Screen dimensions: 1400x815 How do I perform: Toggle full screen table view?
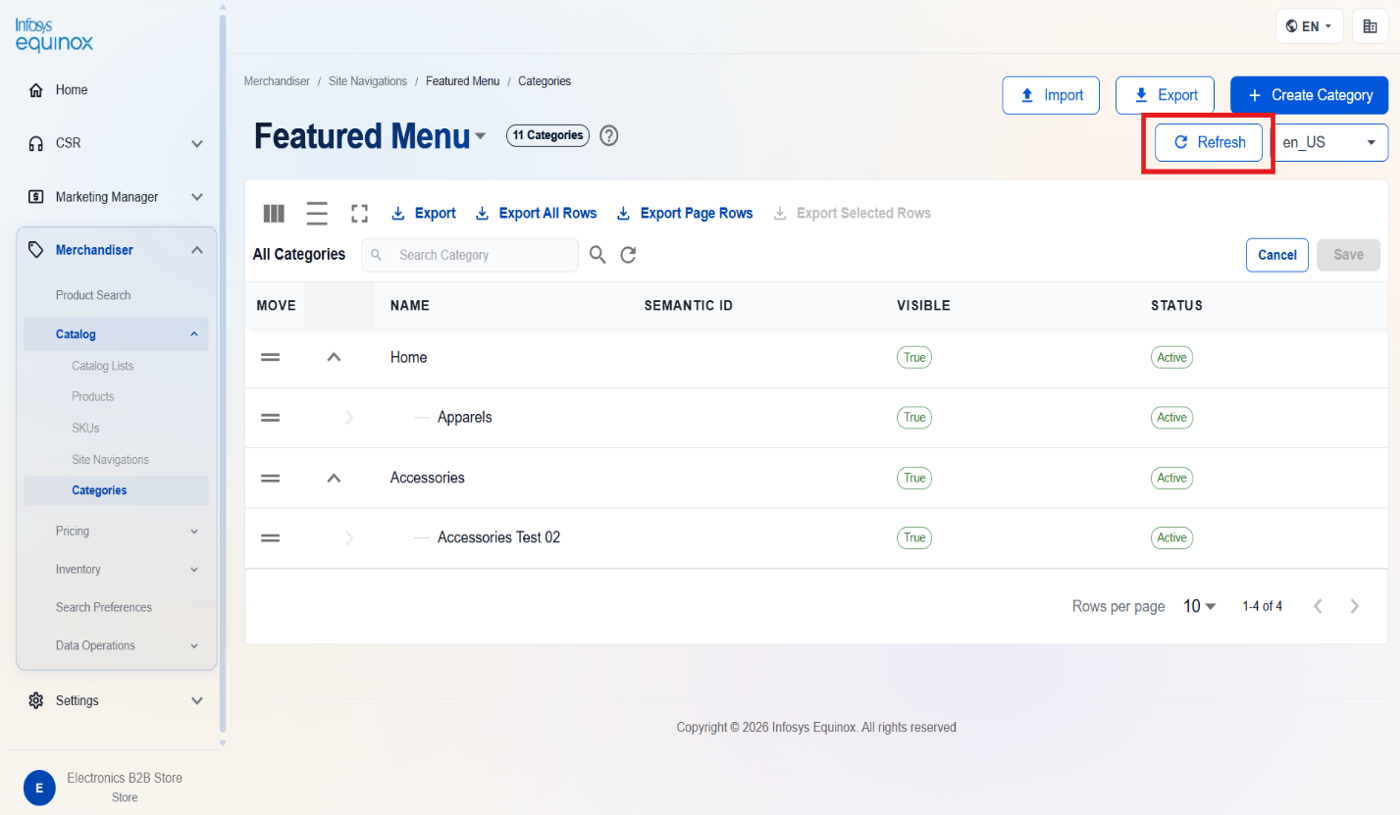pyautogui.click(x=360, y=213)
